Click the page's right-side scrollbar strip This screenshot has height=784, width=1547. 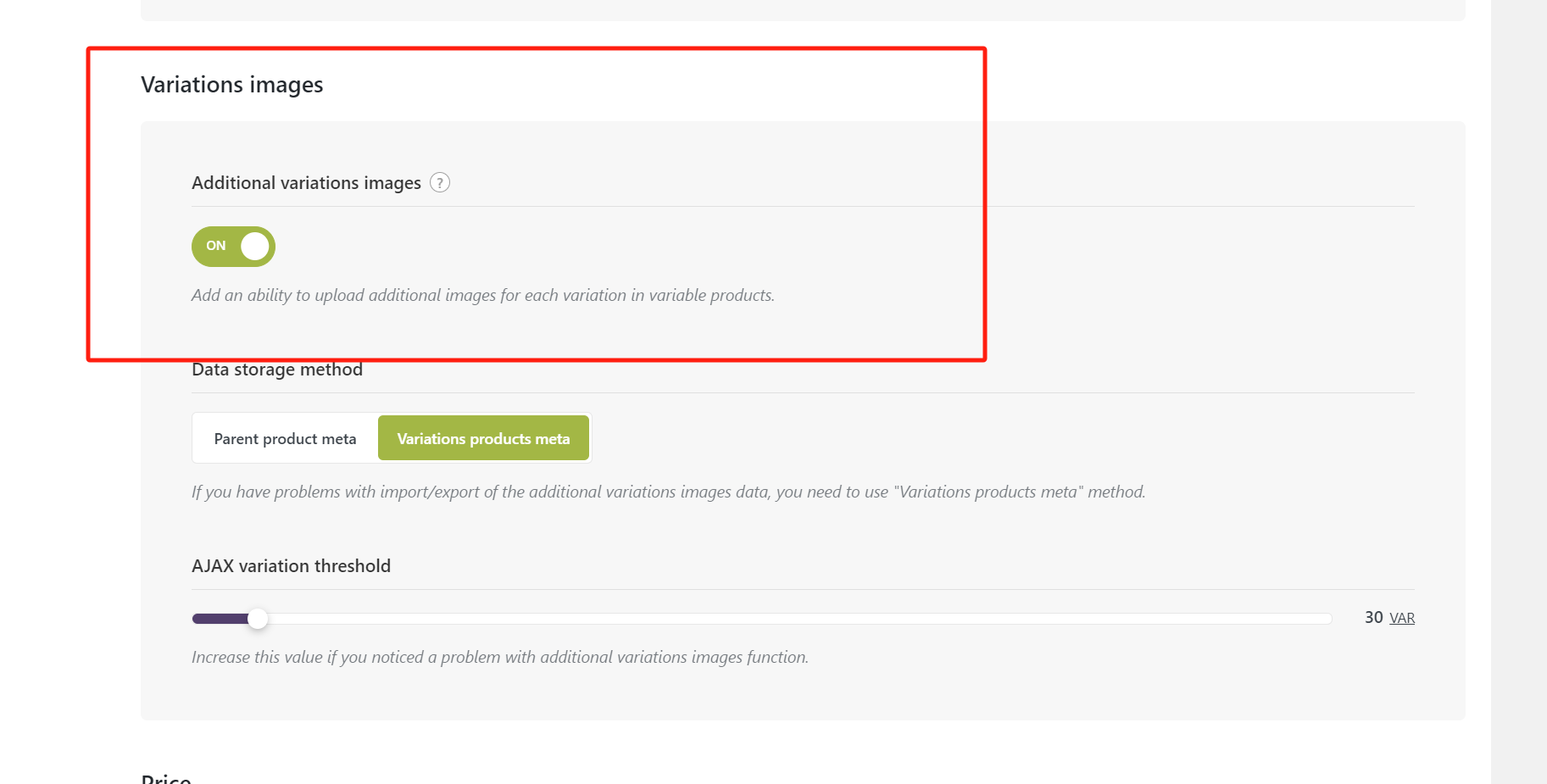(1518, 392)
